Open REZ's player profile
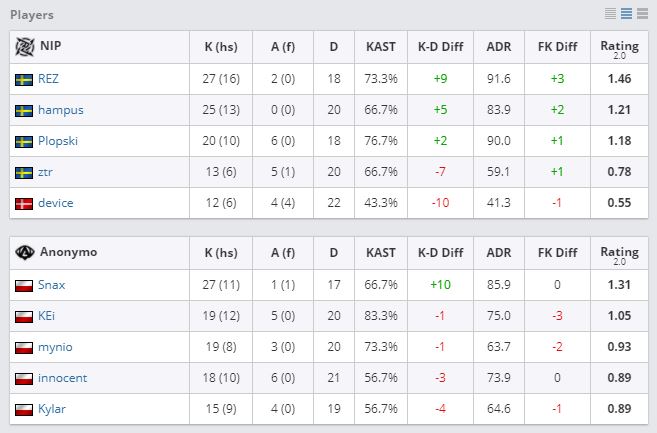This screenshot has width=657, height=433. [x=49, y=79]
